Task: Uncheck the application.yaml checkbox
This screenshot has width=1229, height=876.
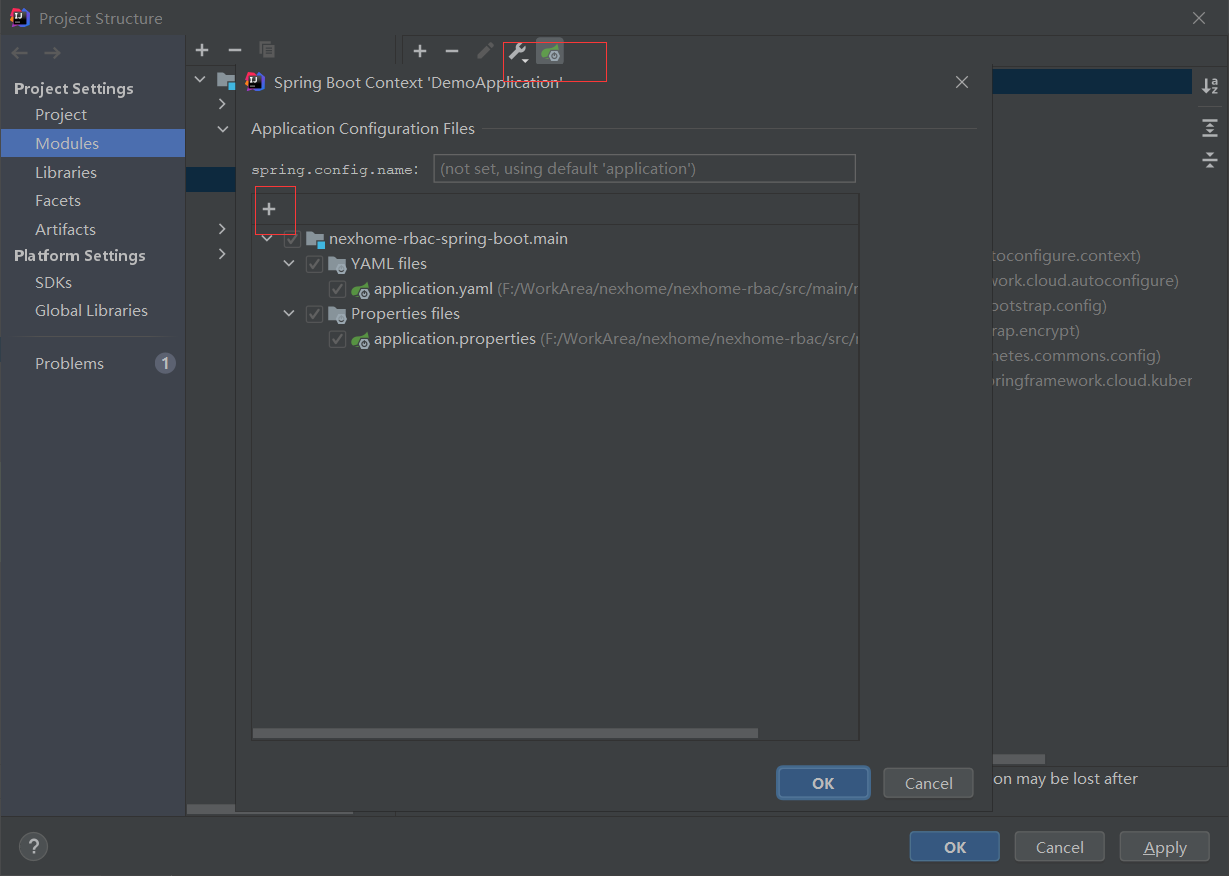Action: pyautogui.click(x=337, y=289)
